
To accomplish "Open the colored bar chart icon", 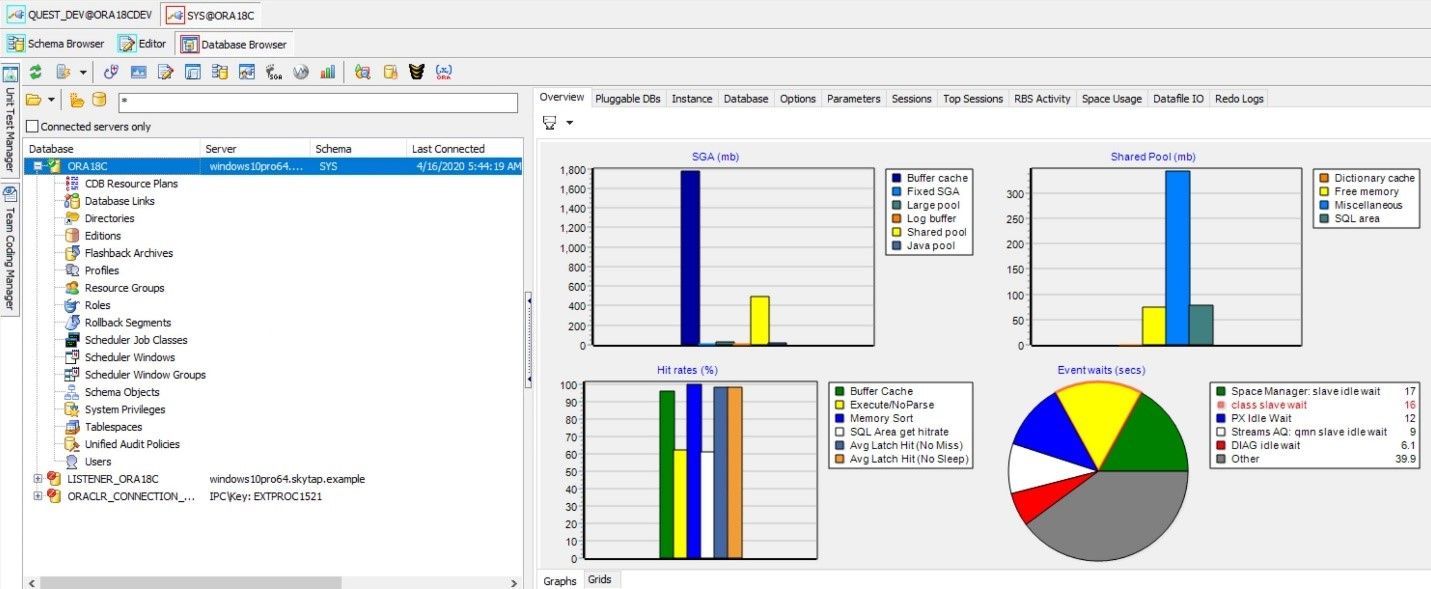I will pyautogui.click(x=328, y=72).
